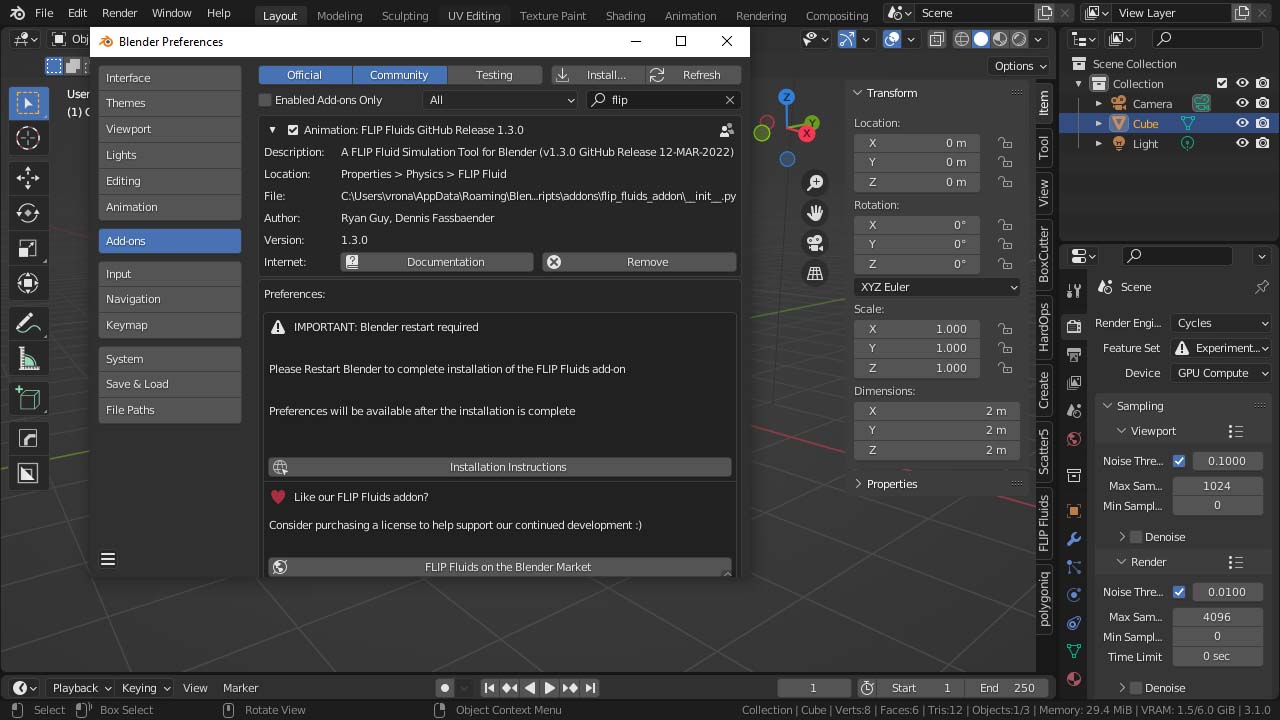This screenshot has width=1280, height=720.
Task: Select the Add Cube tool
Action: [x=28, y=398]
